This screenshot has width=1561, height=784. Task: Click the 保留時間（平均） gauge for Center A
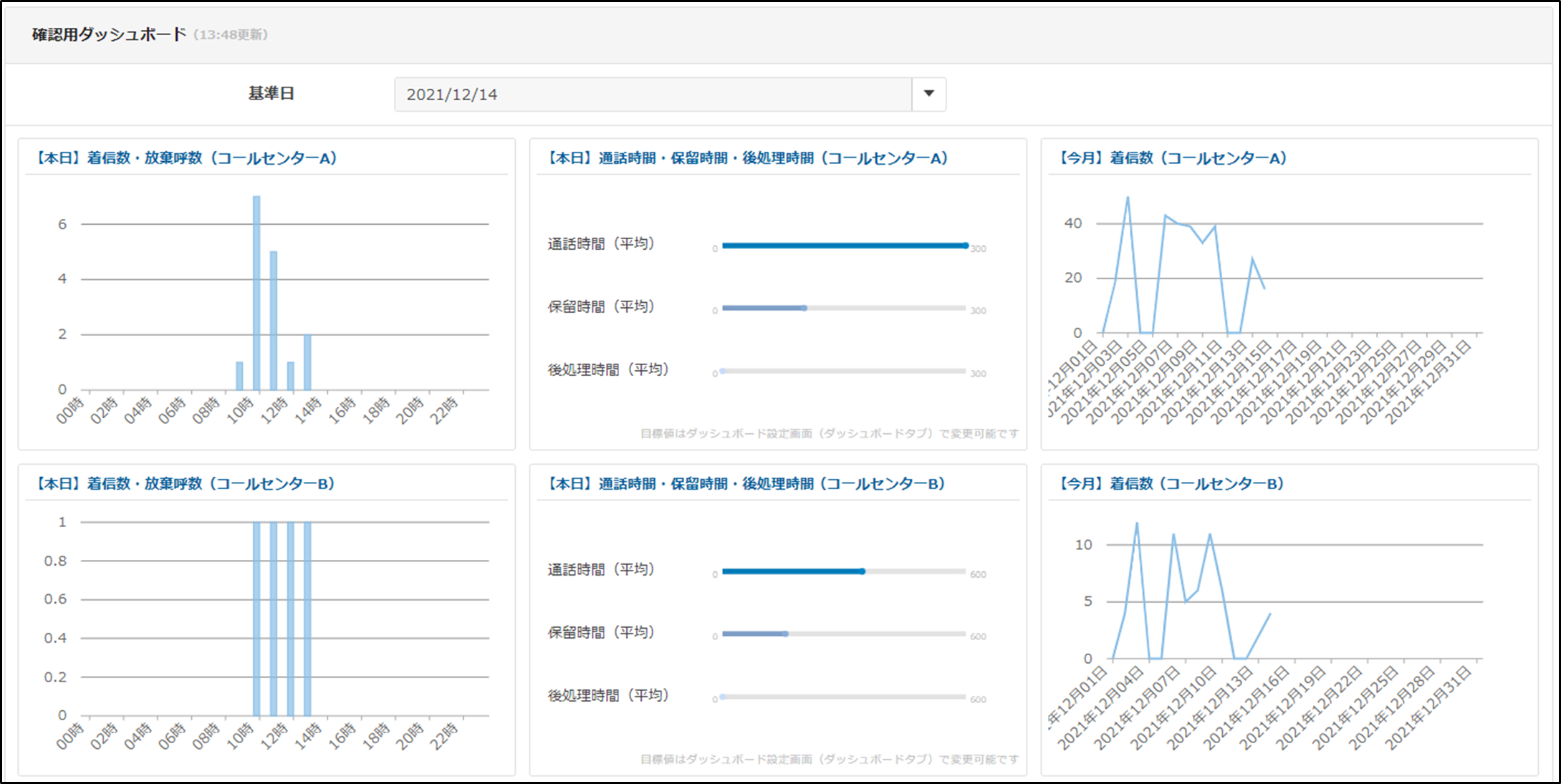[844, 309]
